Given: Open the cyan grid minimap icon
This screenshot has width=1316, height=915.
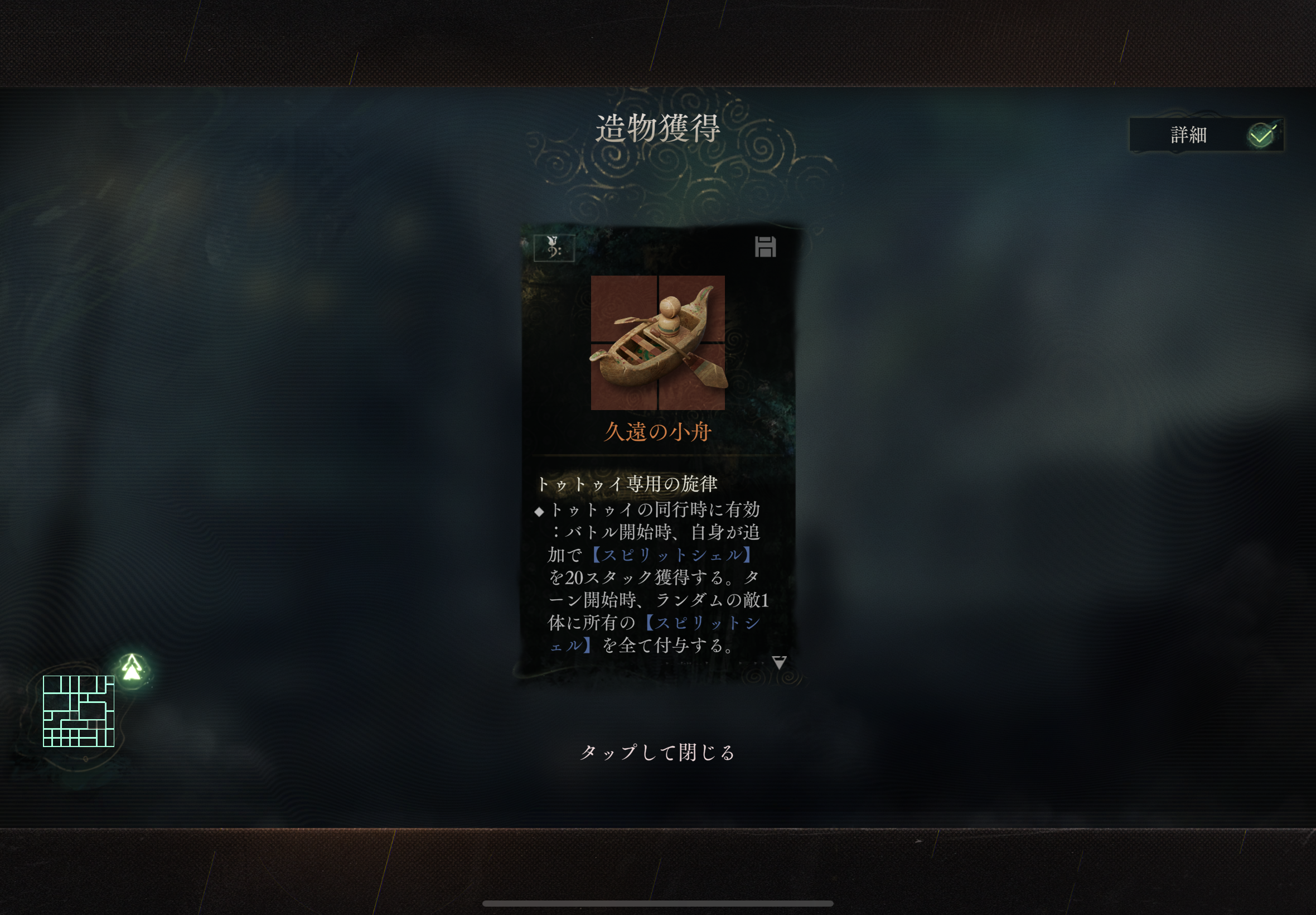Looking at the screenshot, I should 79,711.
